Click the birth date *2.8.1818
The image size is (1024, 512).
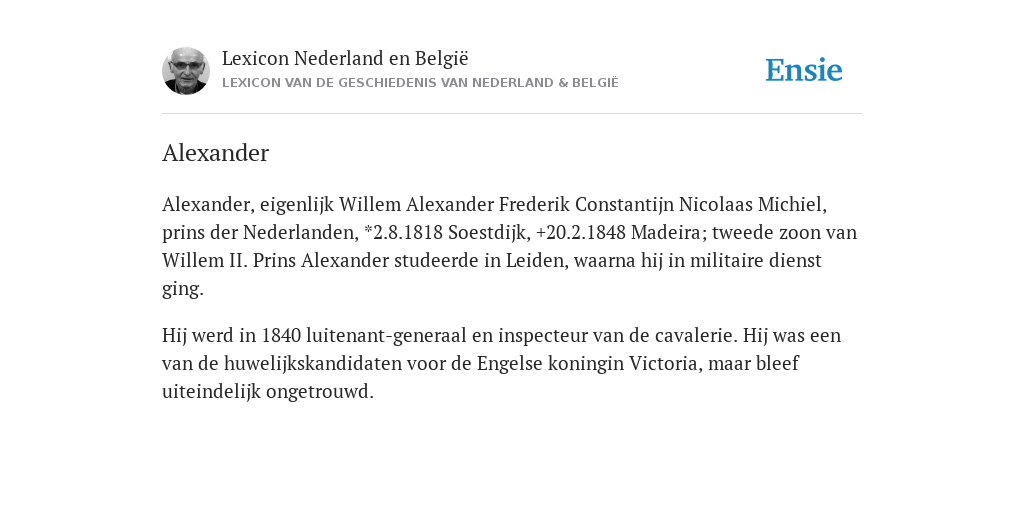click(404, 232)
